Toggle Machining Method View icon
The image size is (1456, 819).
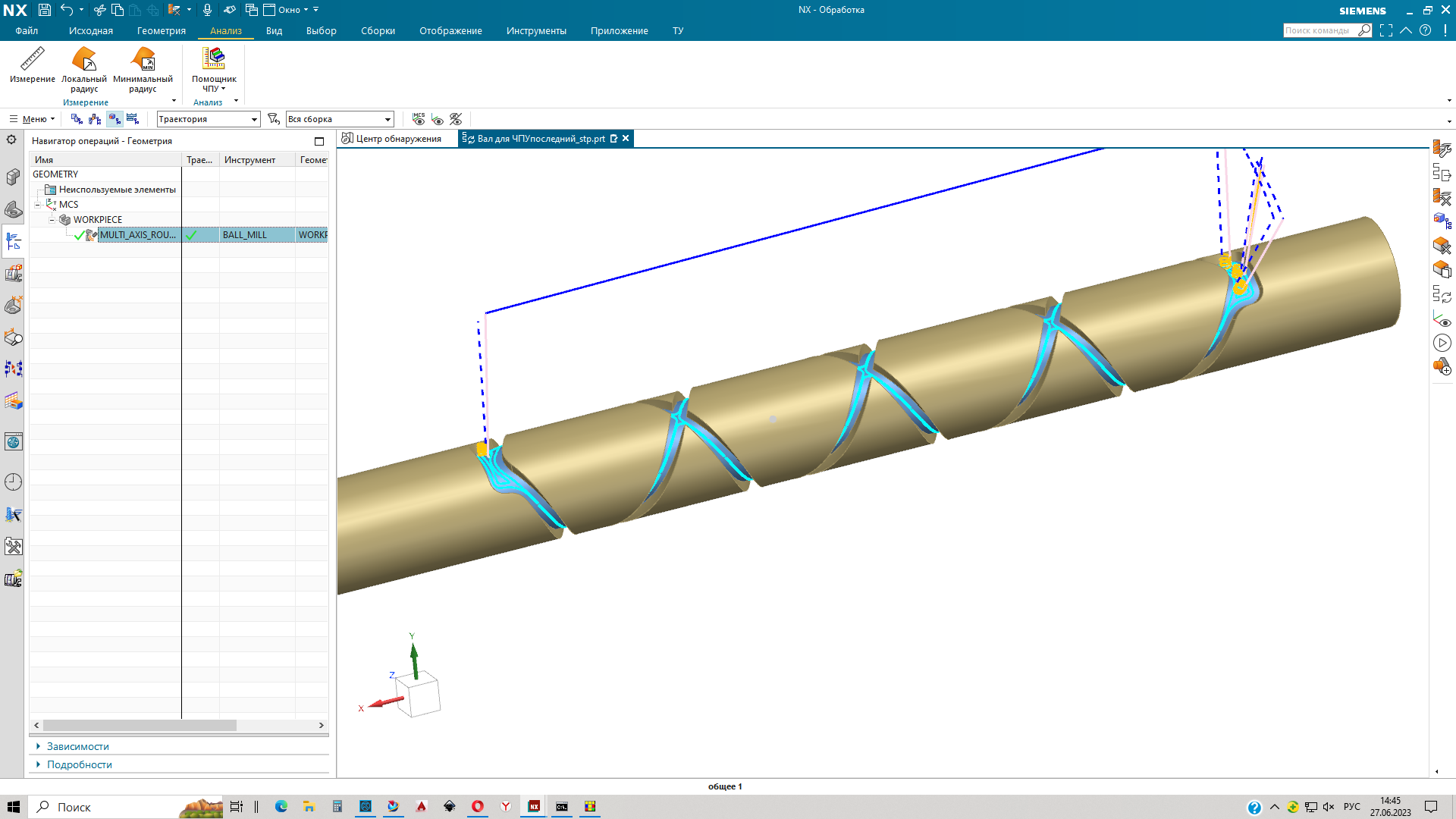click(x=133, y=119)
